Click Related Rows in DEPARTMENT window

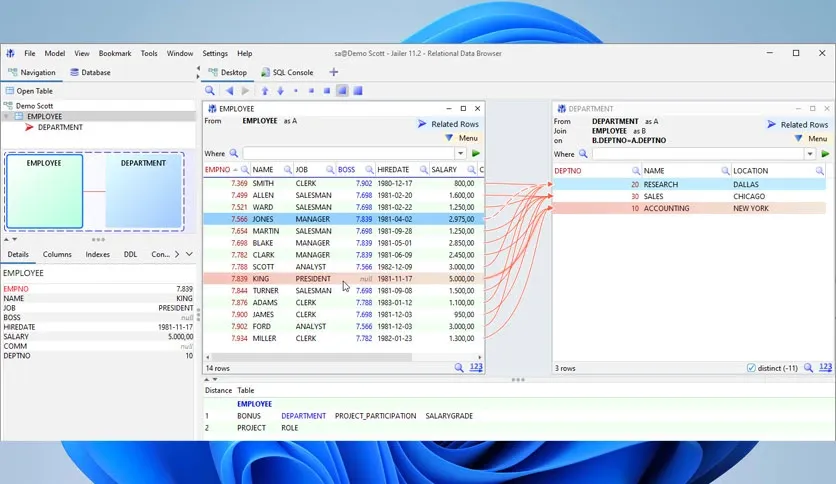798,124
